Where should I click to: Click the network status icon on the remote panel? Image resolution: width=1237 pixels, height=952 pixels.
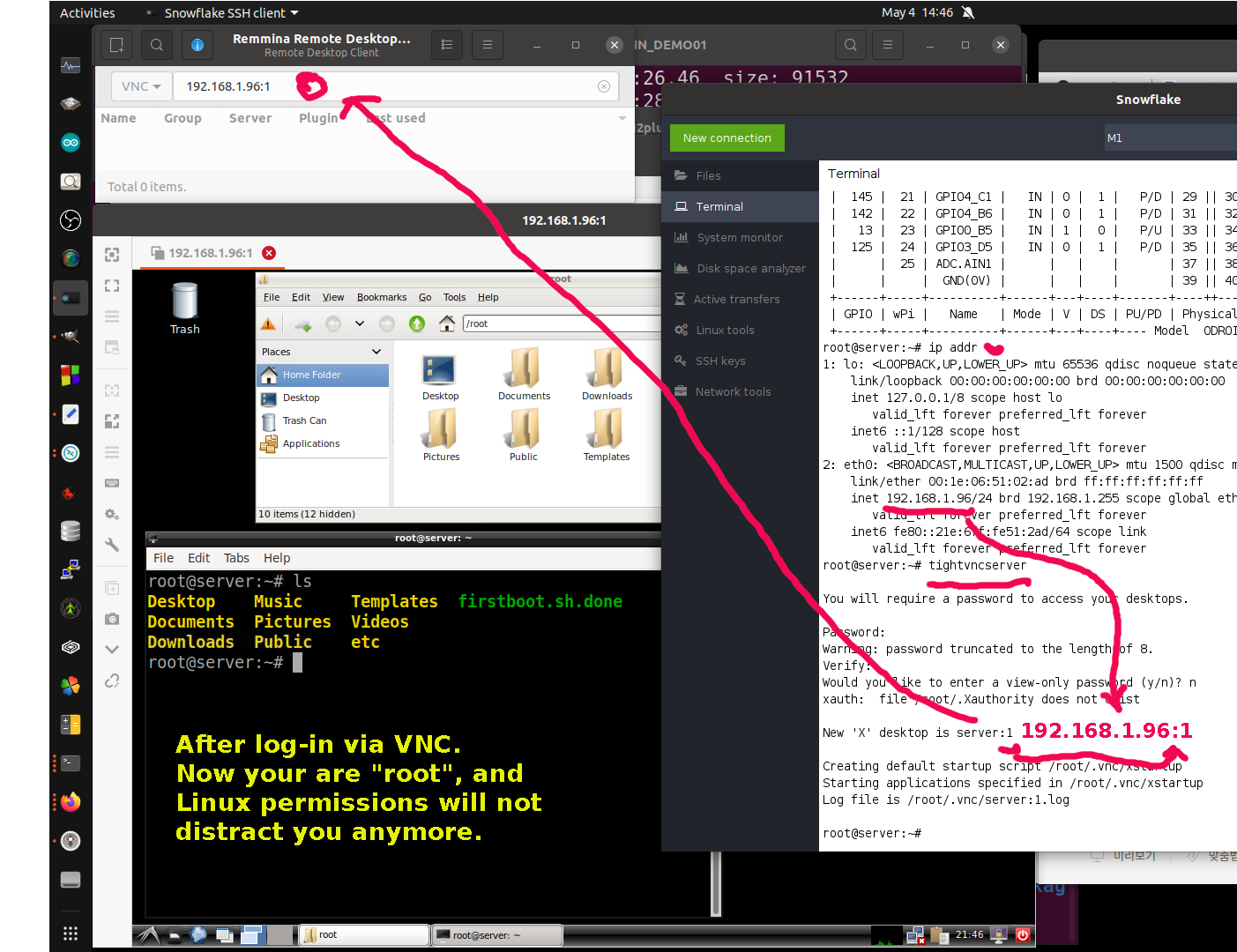click(915, 935)
